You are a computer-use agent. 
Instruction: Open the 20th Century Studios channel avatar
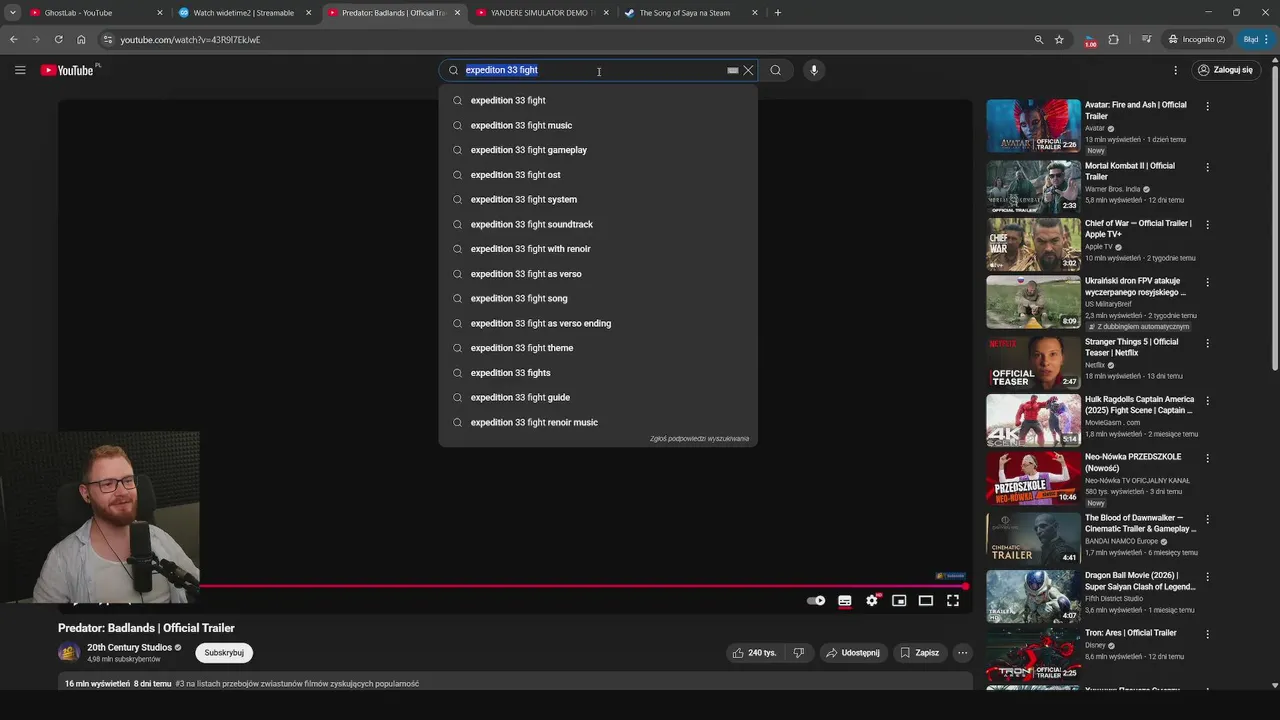69,653
